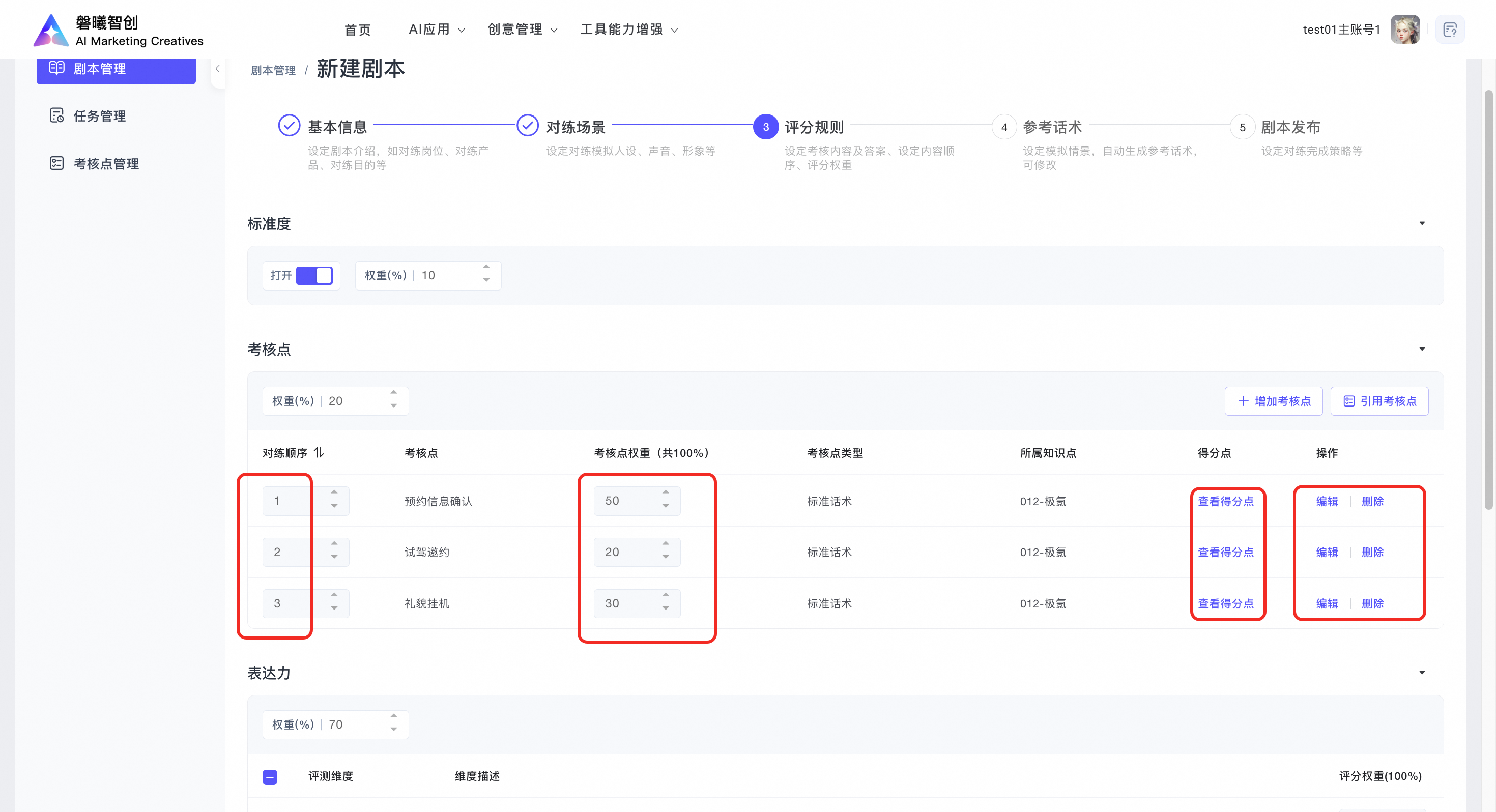1496x812 pixels.
Task: Click the 增加考核点 button
Action: (1274, 401)
